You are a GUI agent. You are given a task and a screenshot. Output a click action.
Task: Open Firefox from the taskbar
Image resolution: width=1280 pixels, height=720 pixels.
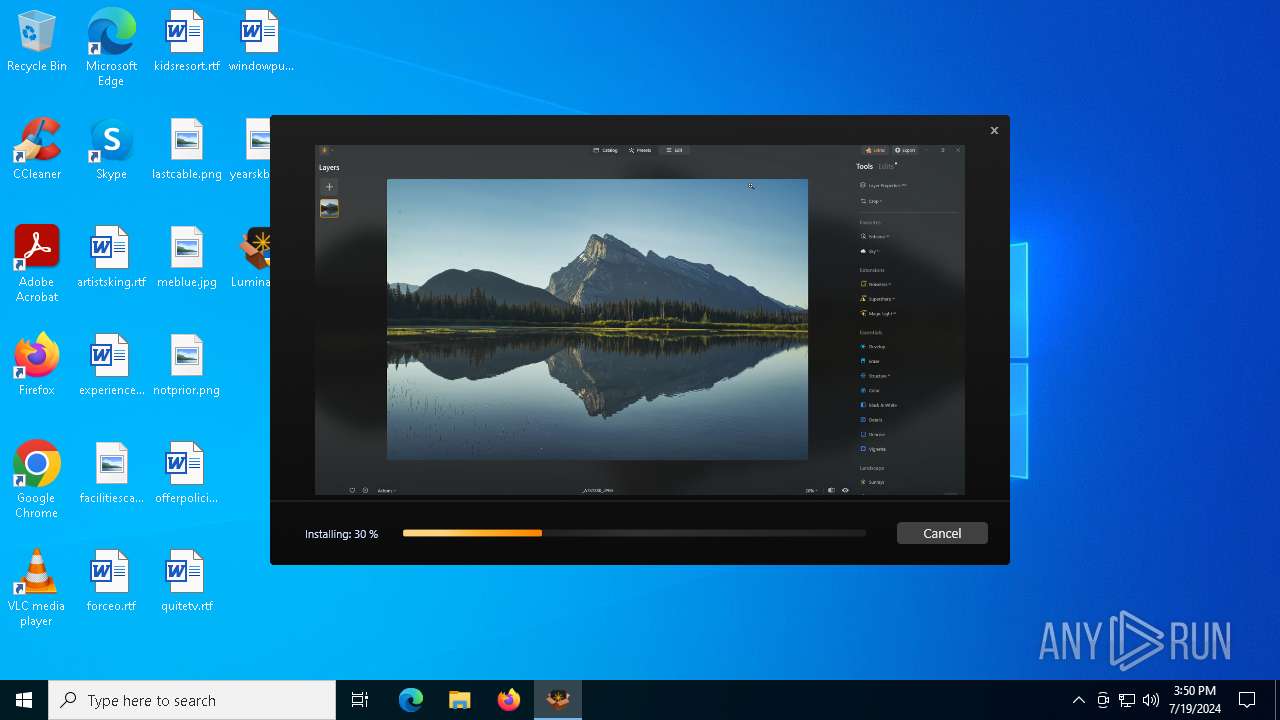tap(509, 700)
